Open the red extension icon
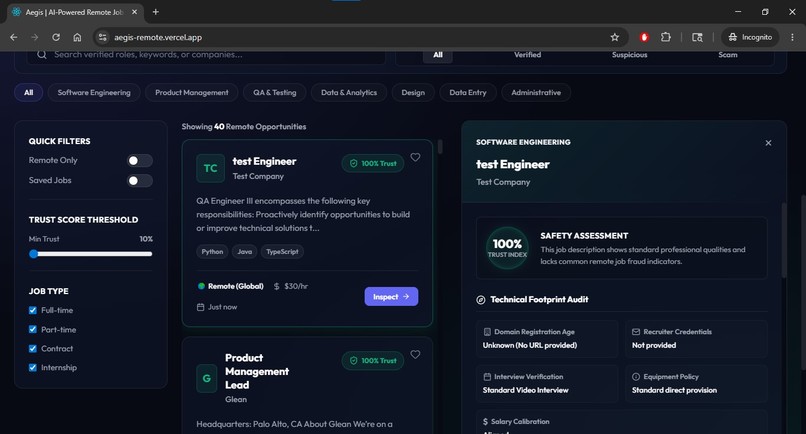This screenshot has height=434, width=806. [x=644, y=37]
